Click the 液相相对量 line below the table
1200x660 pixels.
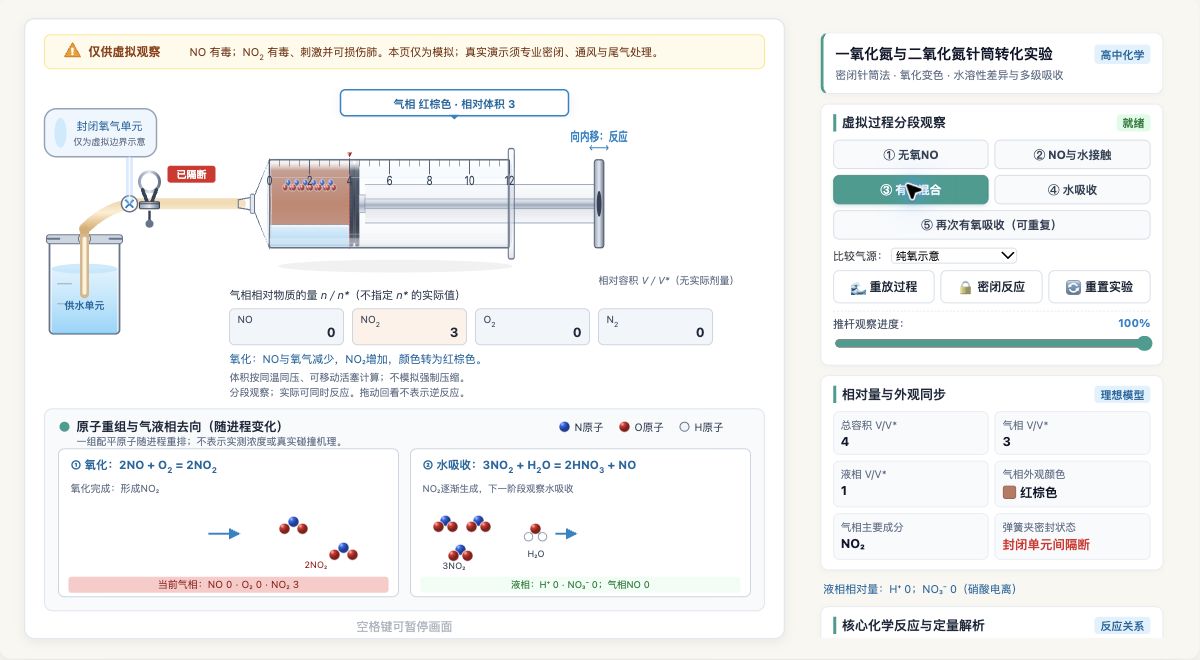click(920, 589)
